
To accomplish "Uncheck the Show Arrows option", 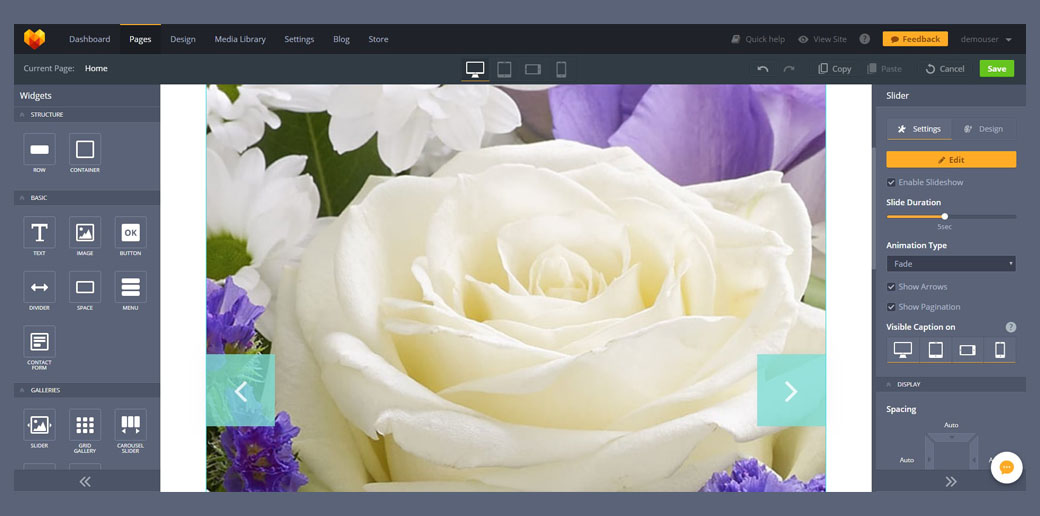I will click(x=891, y=287).
